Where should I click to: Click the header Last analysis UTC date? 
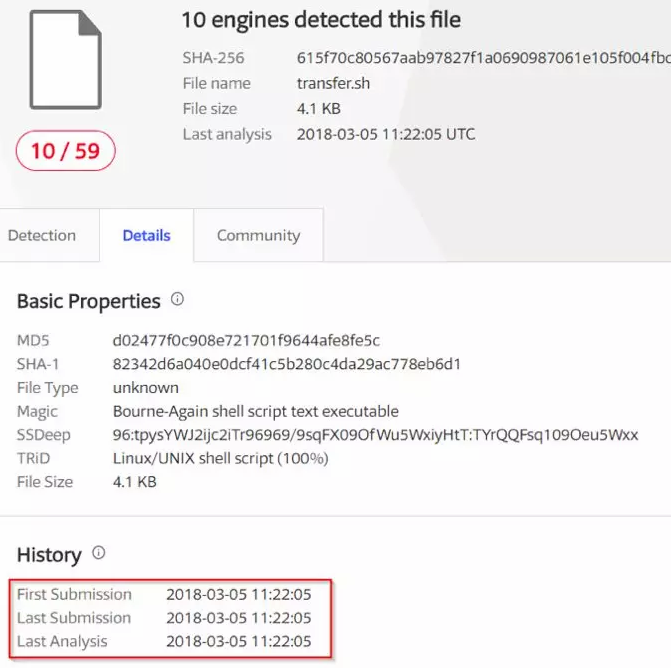386,134
